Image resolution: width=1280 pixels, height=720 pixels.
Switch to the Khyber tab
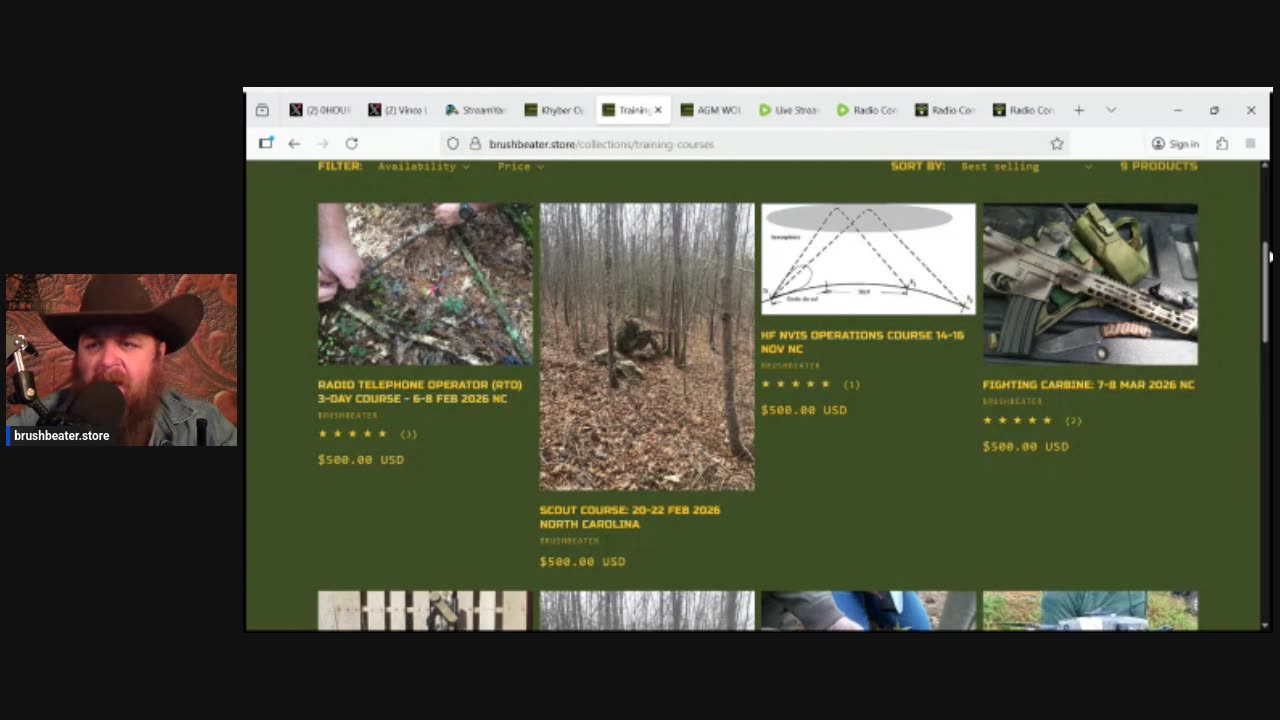pos(554,110)
